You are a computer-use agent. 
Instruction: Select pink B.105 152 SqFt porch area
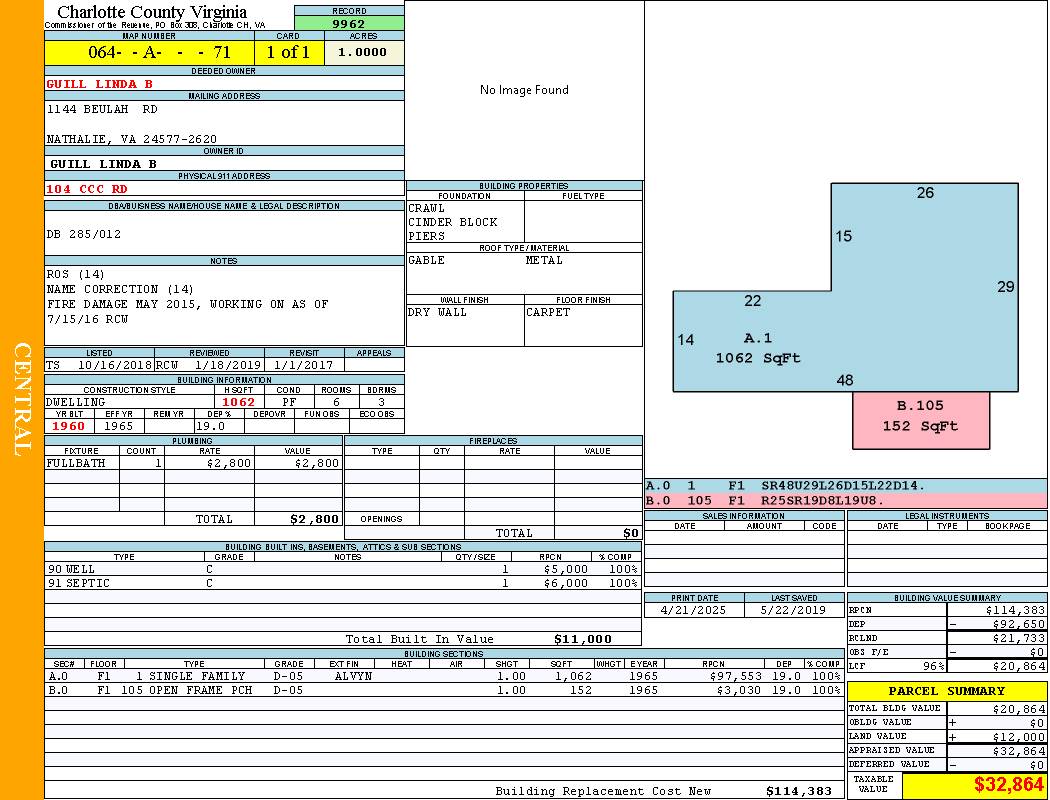[x=920, y=417]
